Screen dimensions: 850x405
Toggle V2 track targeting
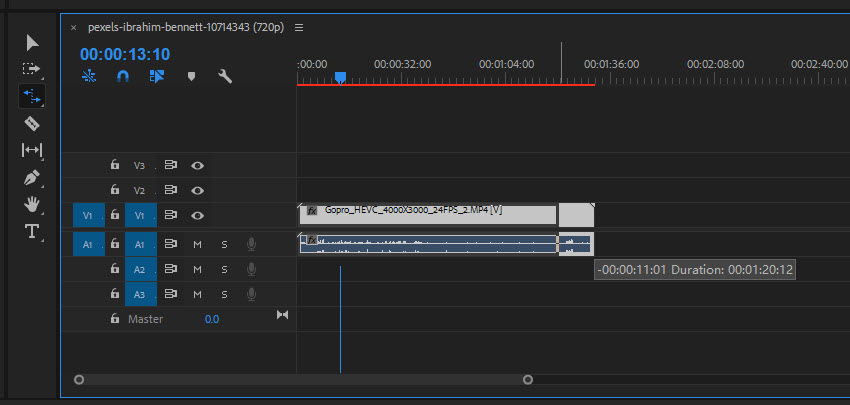tap(140, 190)
